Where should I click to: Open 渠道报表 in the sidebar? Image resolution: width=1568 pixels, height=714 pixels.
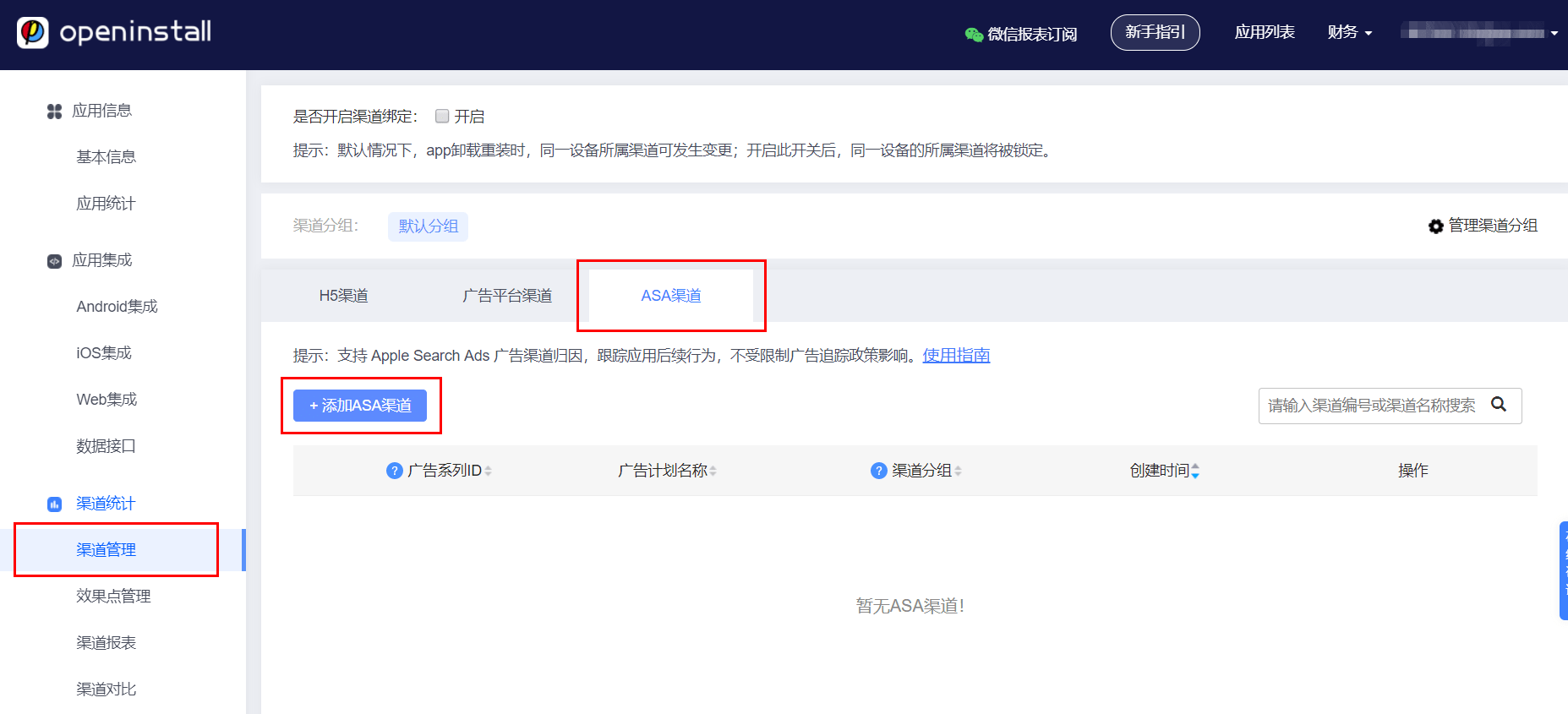coord(106,643)
